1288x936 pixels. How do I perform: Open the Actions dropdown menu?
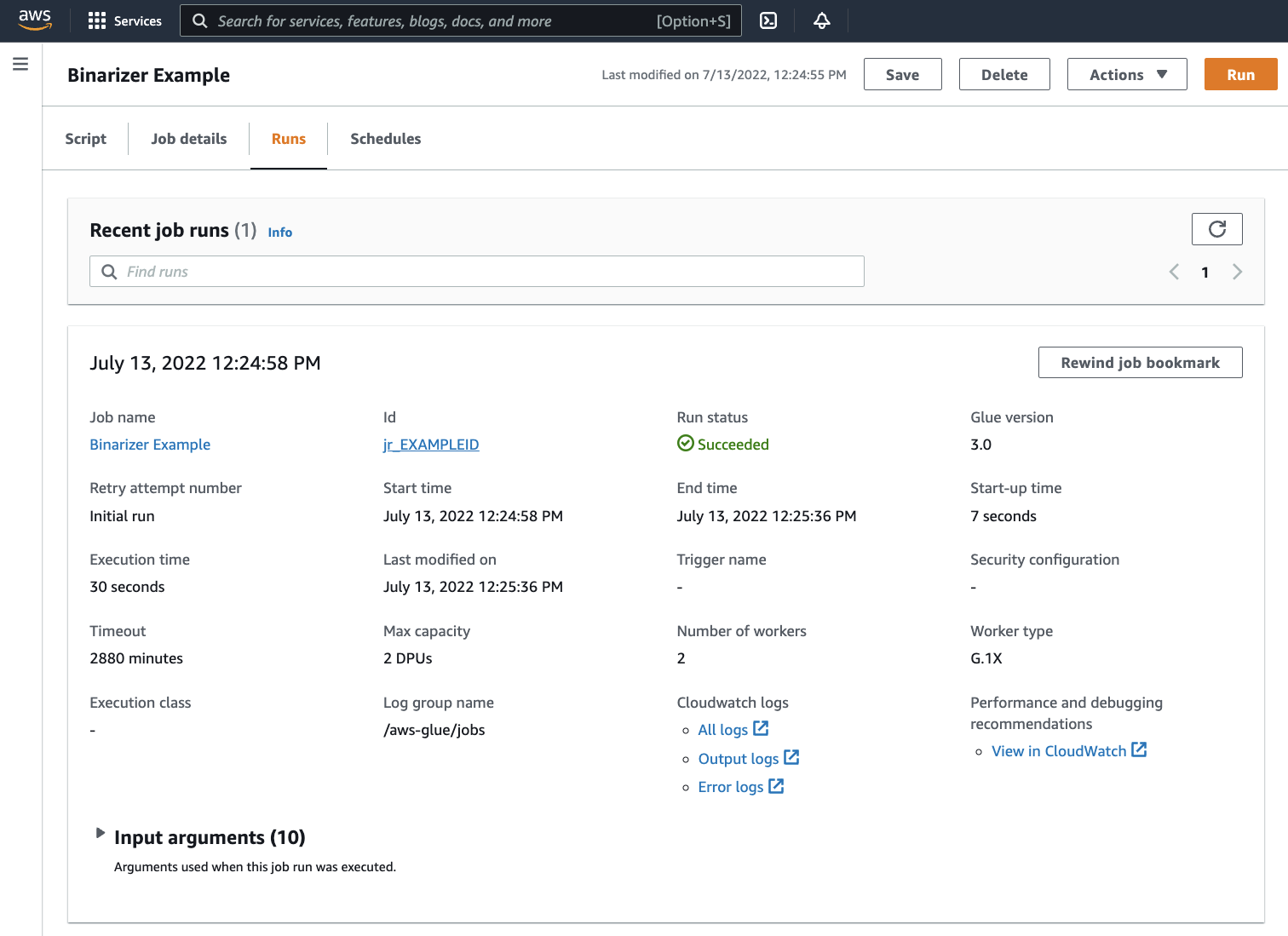pyautogui.click(x=1126, y=75)
